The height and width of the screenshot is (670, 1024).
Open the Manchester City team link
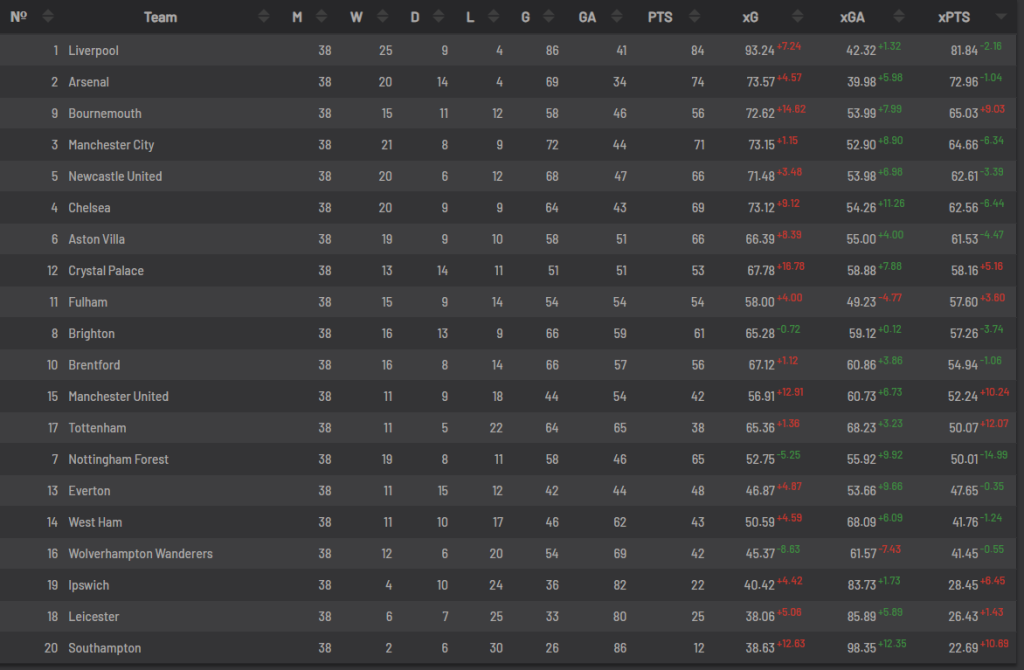(x=111, y=145)
